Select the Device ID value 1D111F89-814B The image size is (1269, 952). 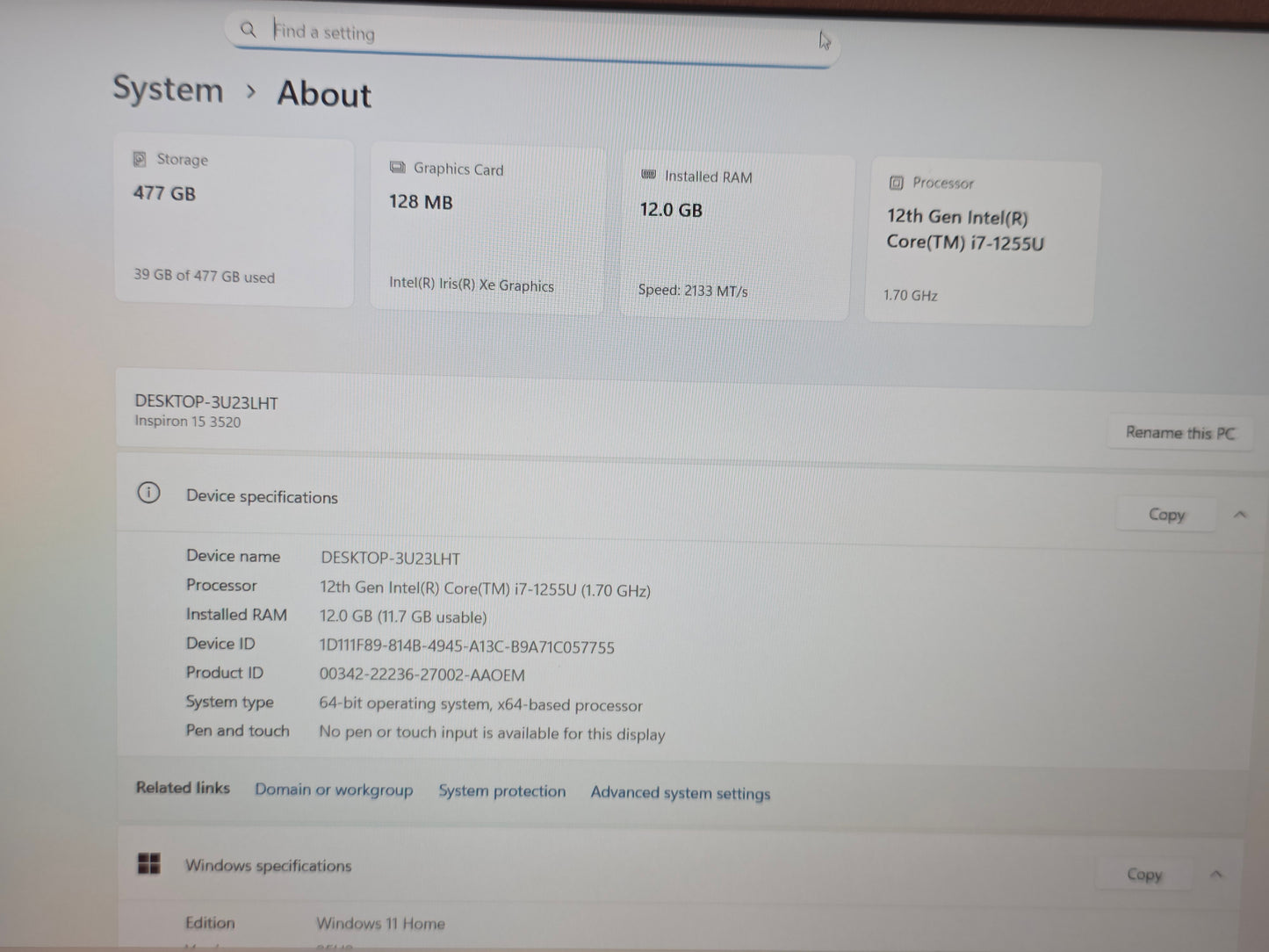467,647
